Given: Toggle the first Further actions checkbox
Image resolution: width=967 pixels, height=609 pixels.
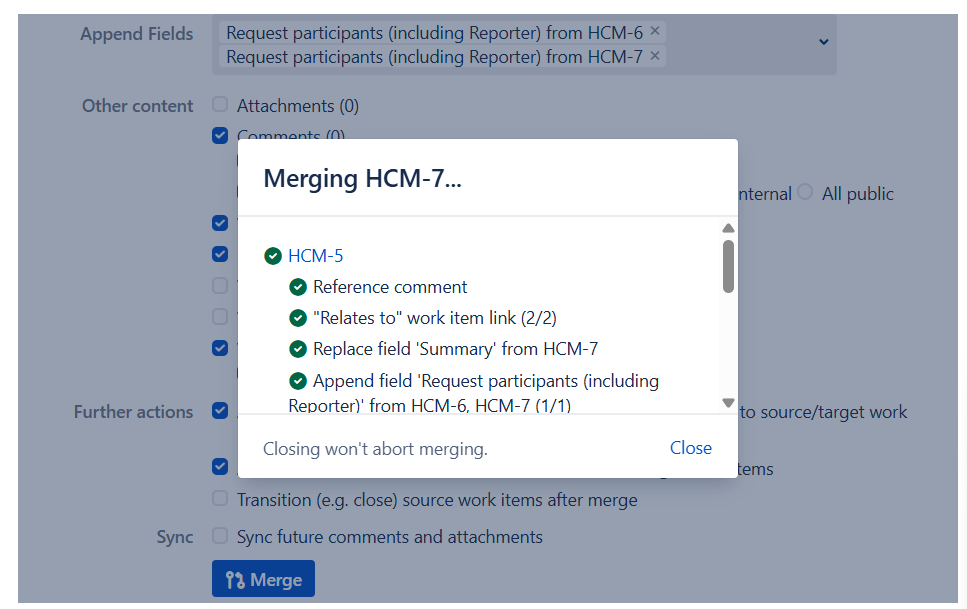Looking at the screenshot, I should tap(220, 411).
